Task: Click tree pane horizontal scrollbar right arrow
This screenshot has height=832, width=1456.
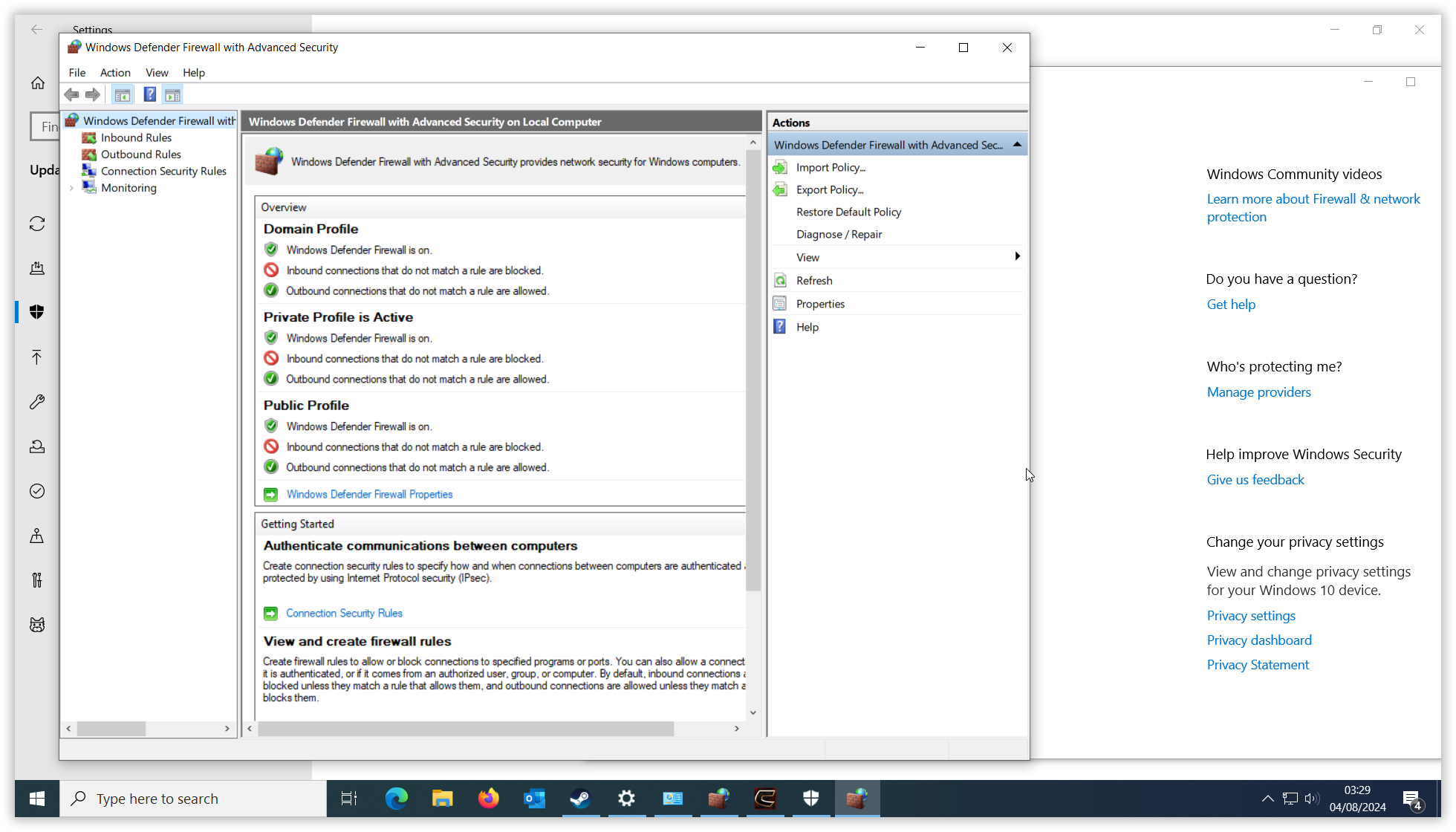Action: (x=227, y=729)
